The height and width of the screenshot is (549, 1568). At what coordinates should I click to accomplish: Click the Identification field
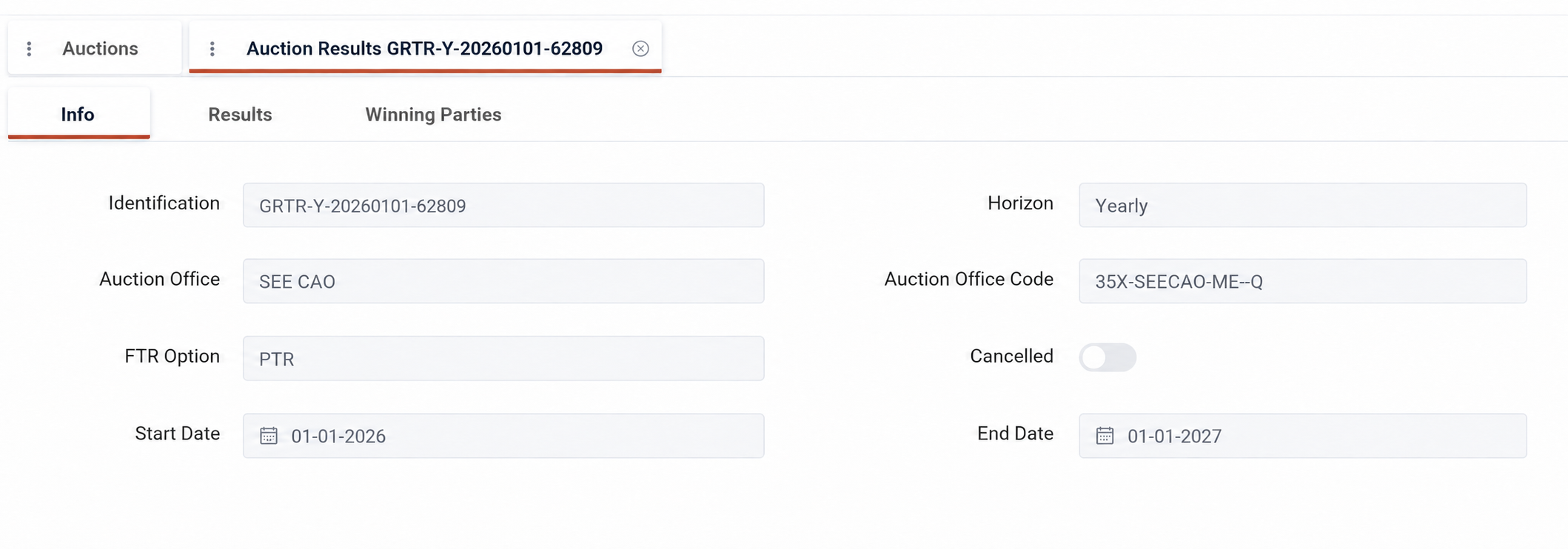[503, 205]
